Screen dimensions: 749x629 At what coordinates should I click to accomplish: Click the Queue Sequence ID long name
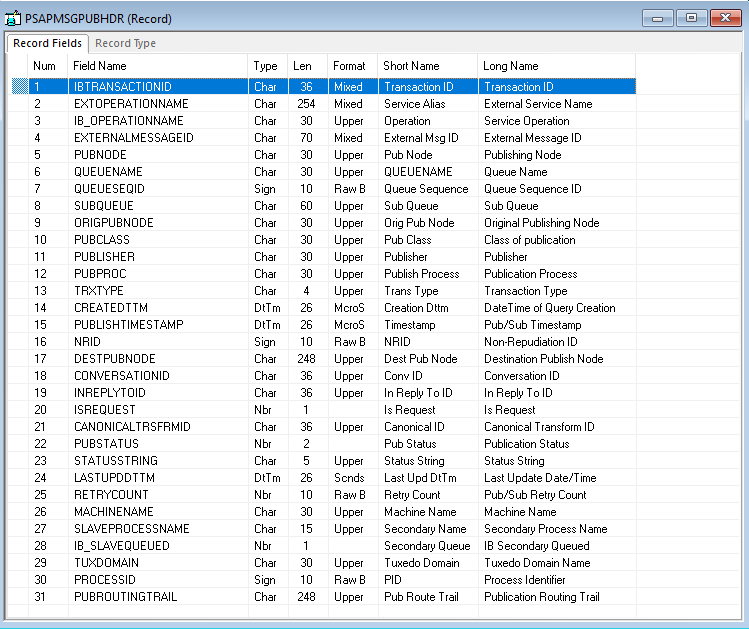tap(533, 189)
